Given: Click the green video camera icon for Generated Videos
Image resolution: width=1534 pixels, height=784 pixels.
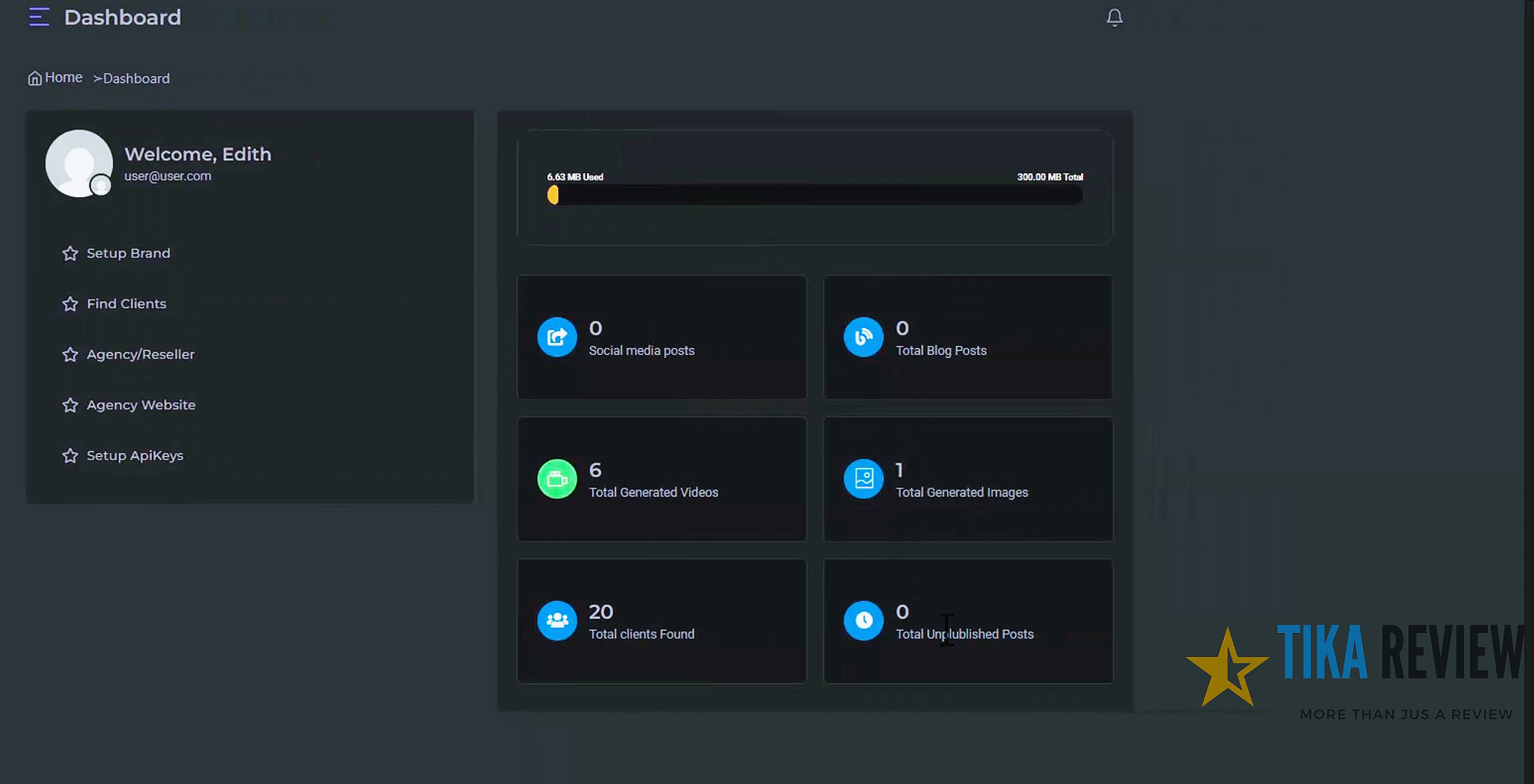Looking at the screenshot, I should (x=556, y=478).
